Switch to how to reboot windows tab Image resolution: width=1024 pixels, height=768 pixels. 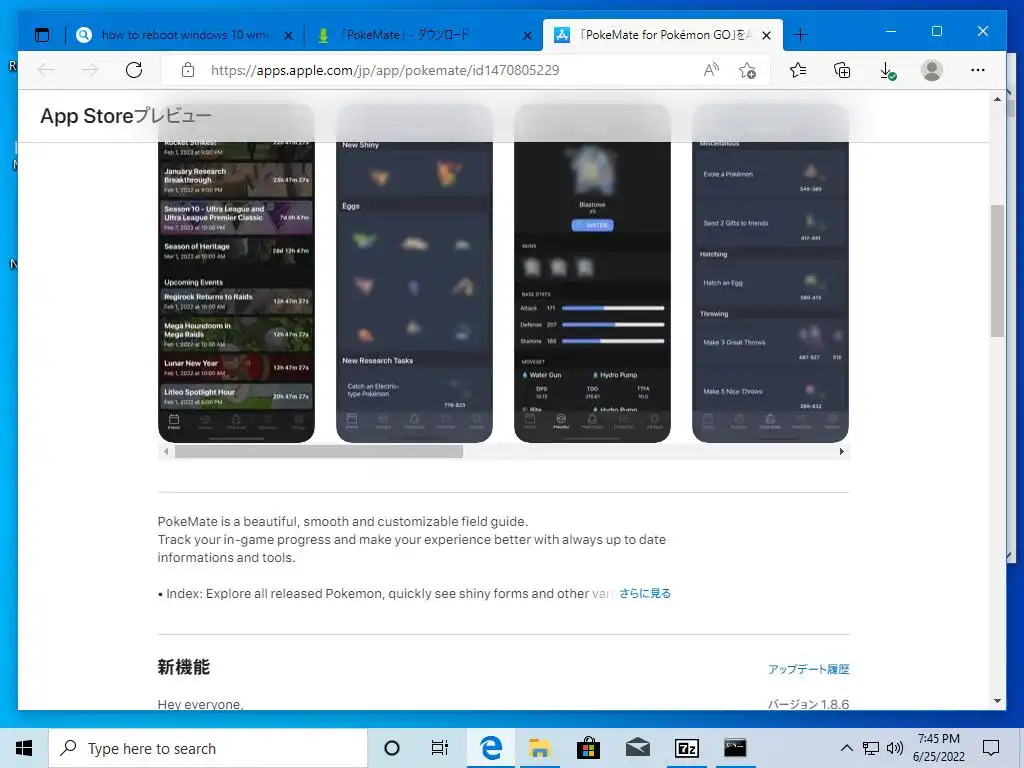183,35
